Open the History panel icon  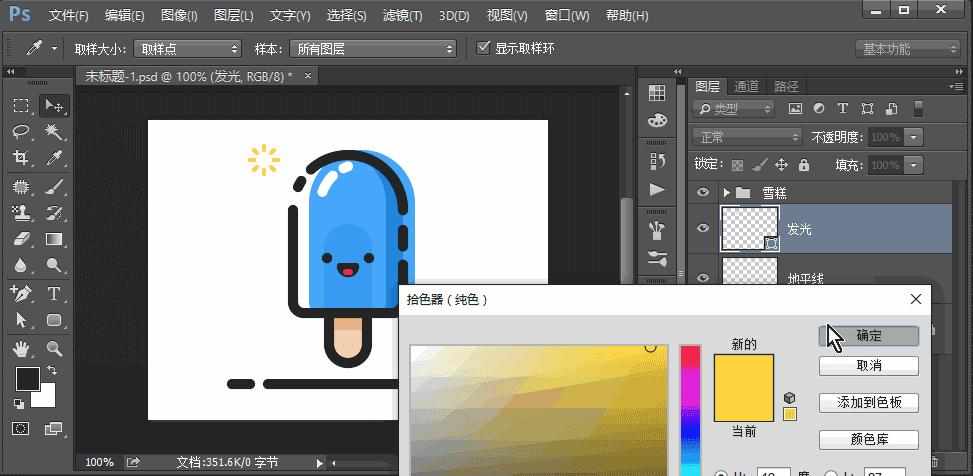click(x=657, y=162)
